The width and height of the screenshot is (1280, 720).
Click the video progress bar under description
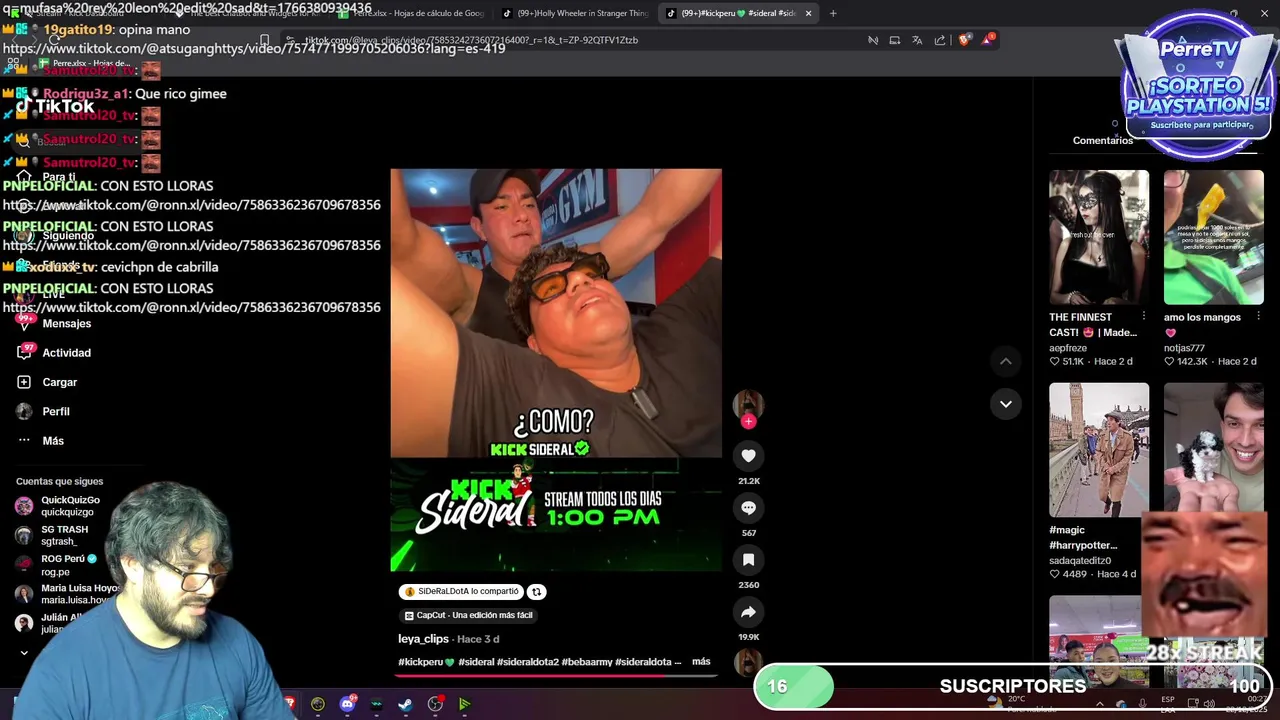pos(555,675)
